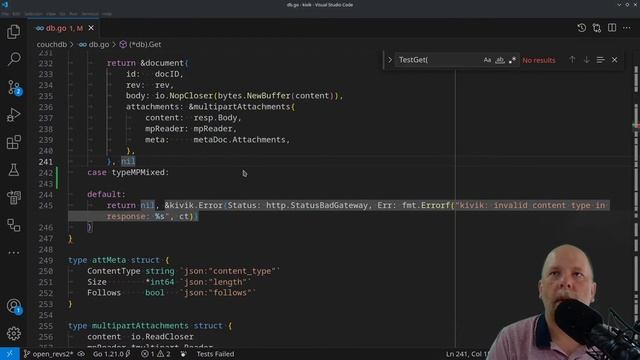This screenshot has height=360, width=640.
Task: Toggle Match Case in find widget
Action: click(487, 60)
